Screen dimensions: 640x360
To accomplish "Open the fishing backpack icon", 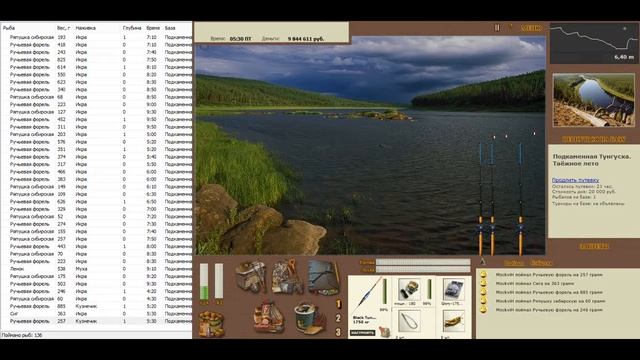I will 251,276.
